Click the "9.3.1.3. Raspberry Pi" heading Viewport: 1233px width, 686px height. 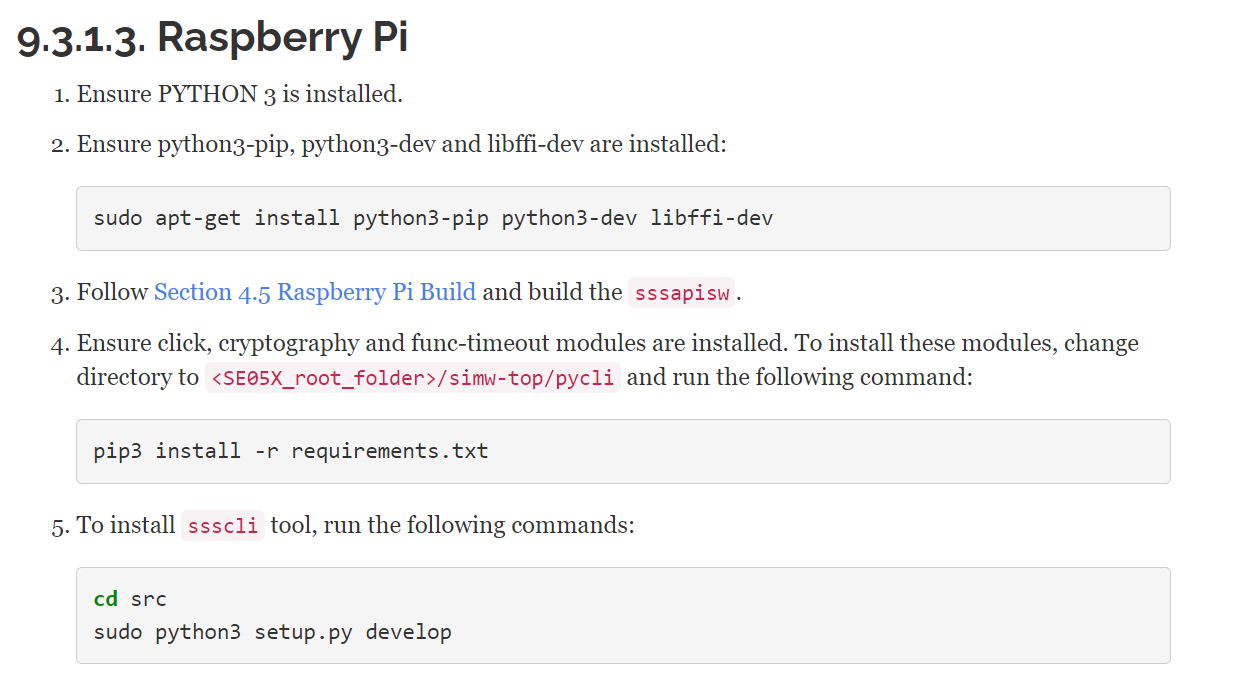(x=213, y=38)
